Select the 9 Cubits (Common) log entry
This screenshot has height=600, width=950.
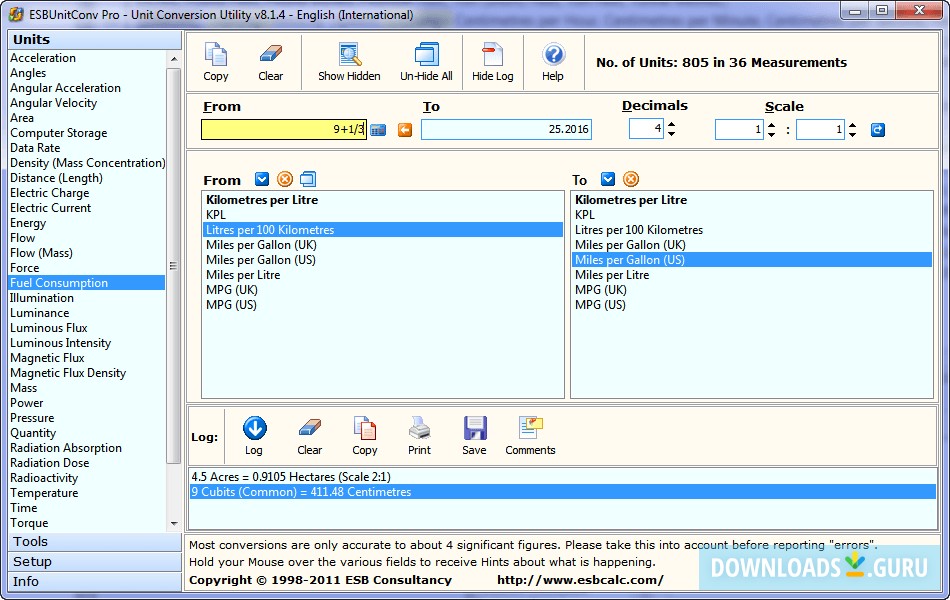tap(563, 492)
